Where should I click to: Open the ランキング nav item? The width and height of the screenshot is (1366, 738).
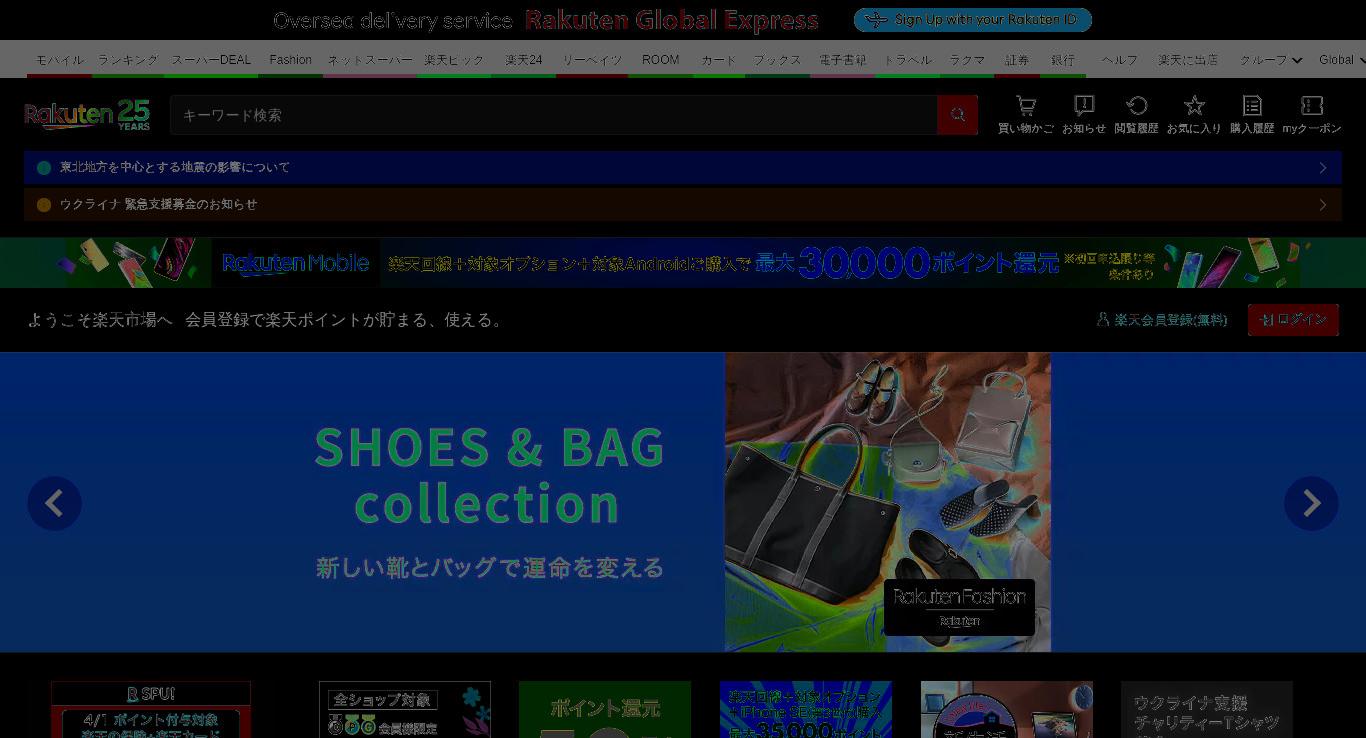pyautogui.click(x=128, y=60)
